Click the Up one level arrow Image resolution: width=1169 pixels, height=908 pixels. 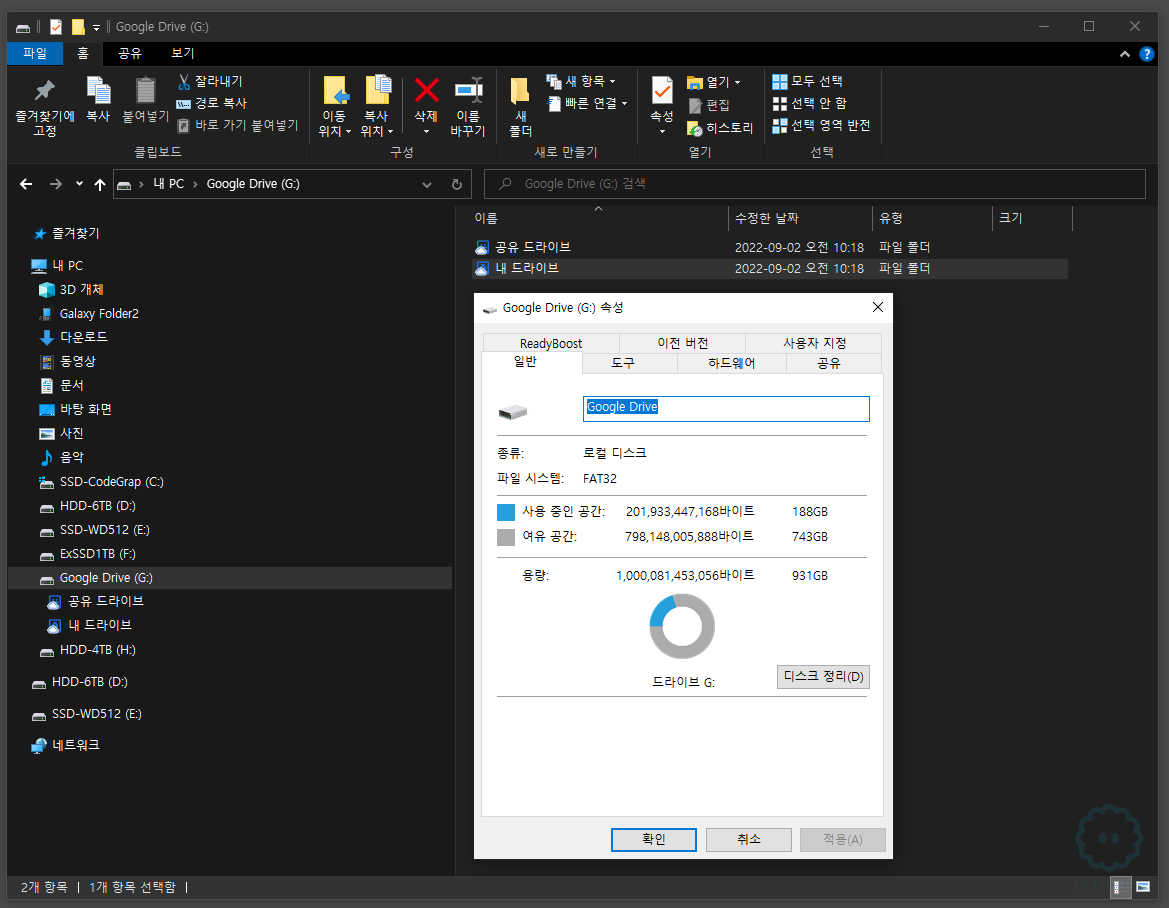click(x=100, y=184)
